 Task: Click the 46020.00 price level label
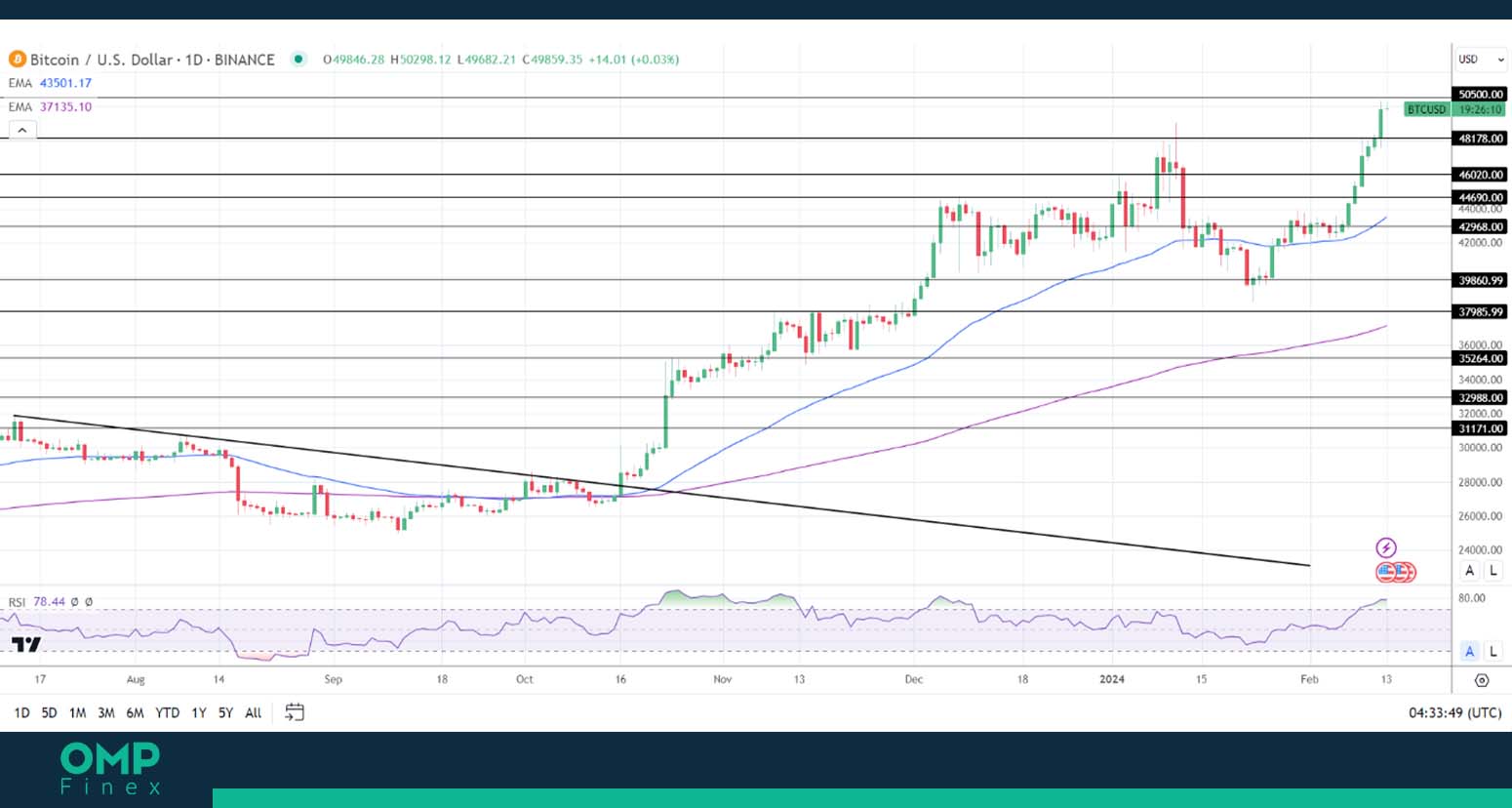1480,175
